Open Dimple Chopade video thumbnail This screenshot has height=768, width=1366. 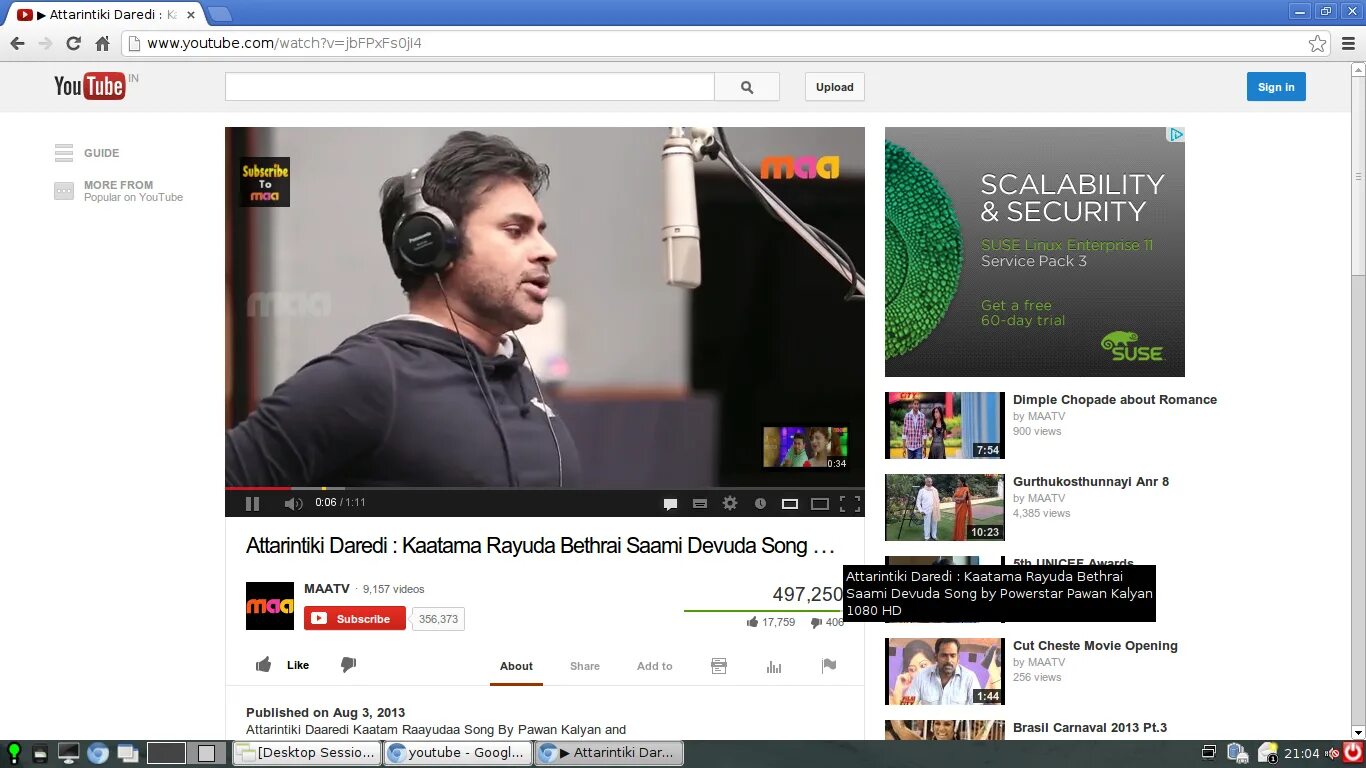945,425
